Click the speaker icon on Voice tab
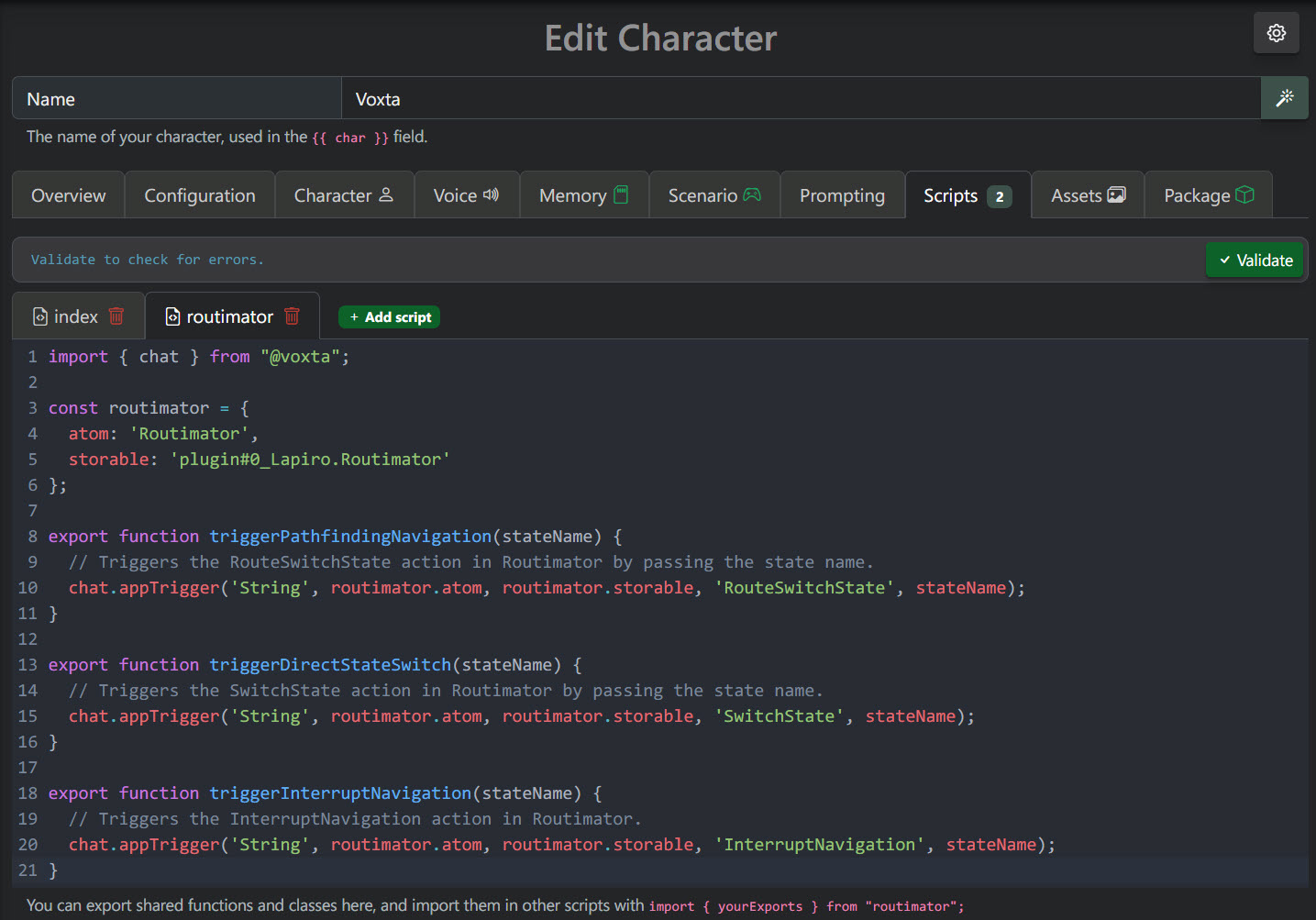Image resolution: width=1316 pixels, height=920 pixels. tap(491, 195)
